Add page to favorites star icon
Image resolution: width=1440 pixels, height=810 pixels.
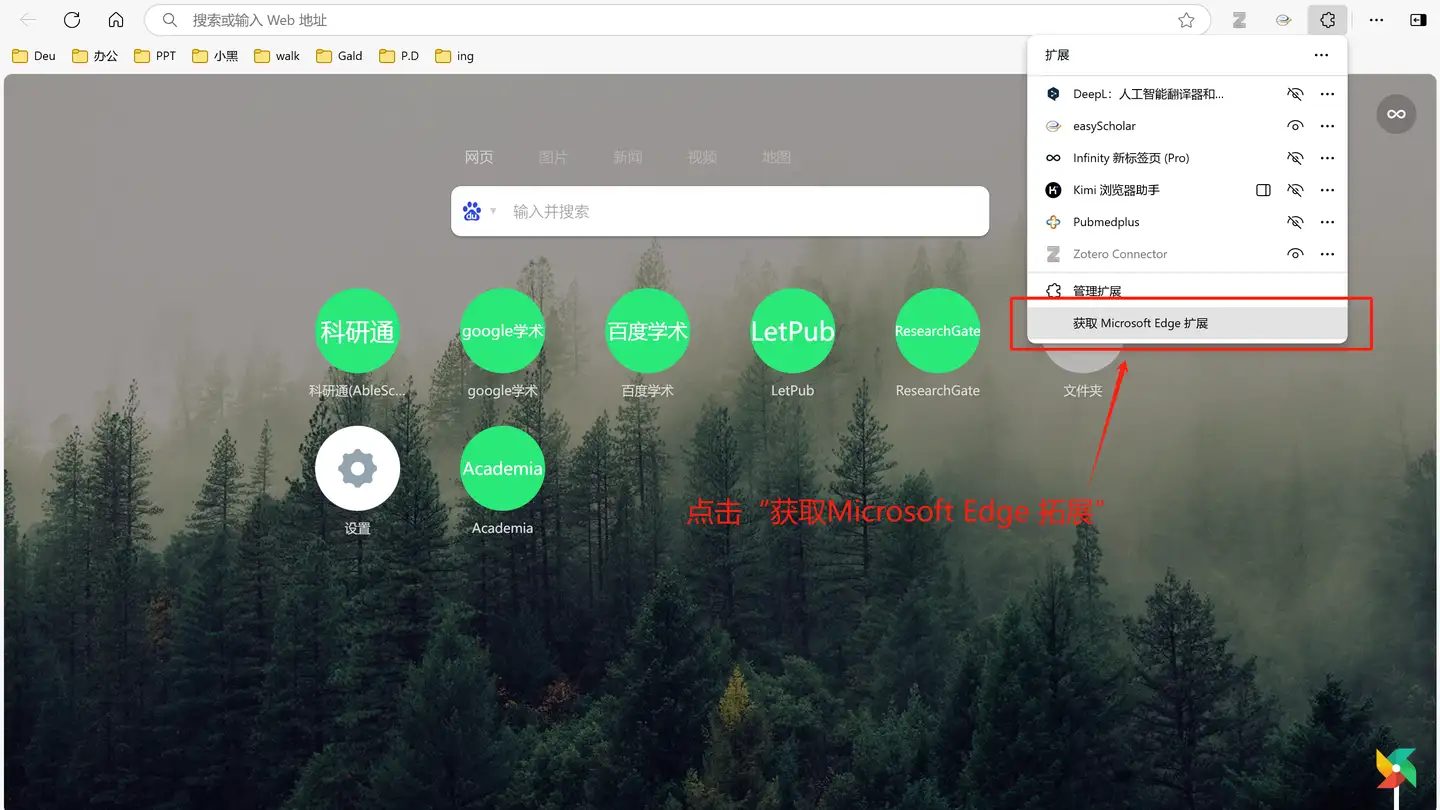pyautogui.click(x=1186, y=20)
